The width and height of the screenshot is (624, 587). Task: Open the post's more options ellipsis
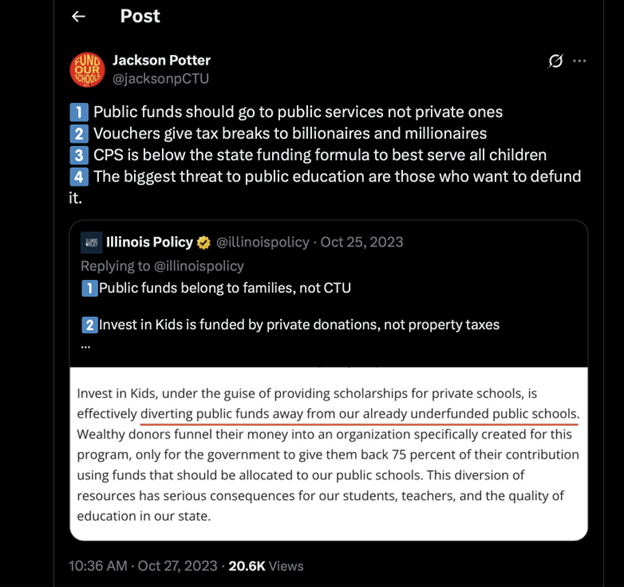(x=580, y=61)
